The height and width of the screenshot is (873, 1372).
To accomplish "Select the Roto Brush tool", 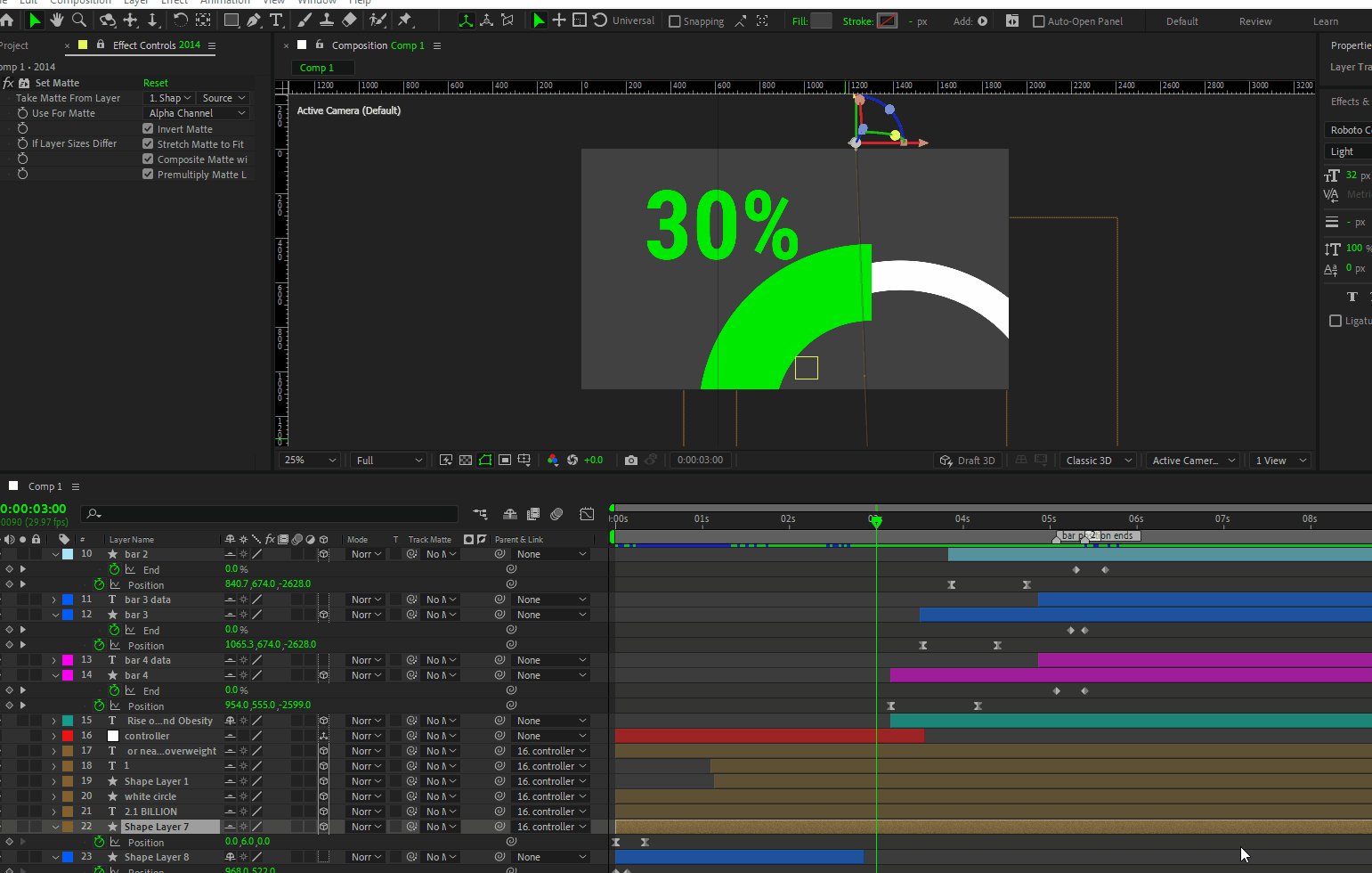I will click(378, 20).
